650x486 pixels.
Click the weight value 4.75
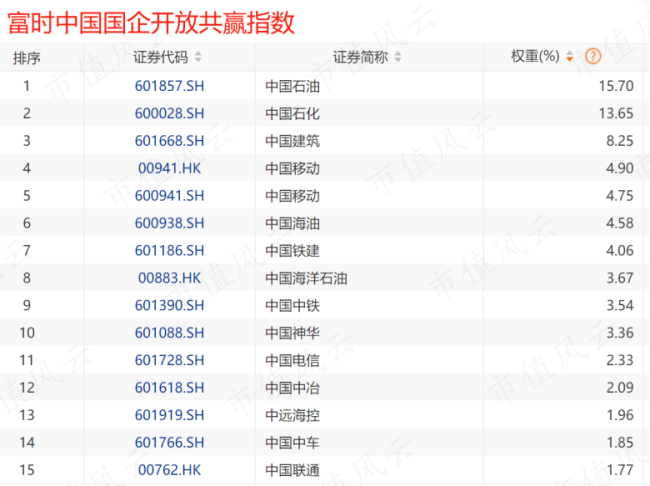point(620,195)
